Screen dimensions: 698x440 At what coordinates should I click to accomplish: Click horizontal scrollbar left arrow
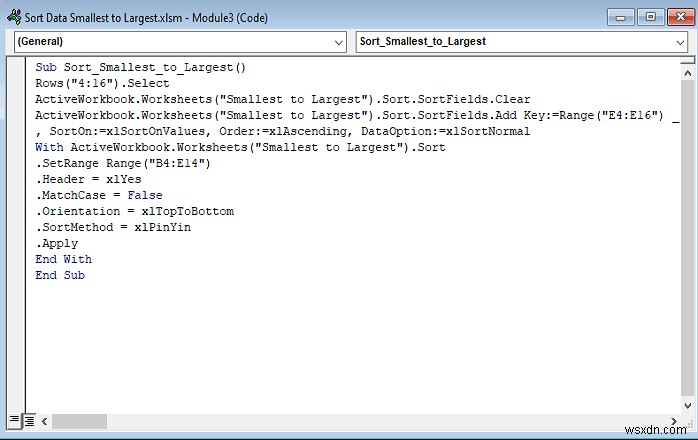[x=45, y=421]
